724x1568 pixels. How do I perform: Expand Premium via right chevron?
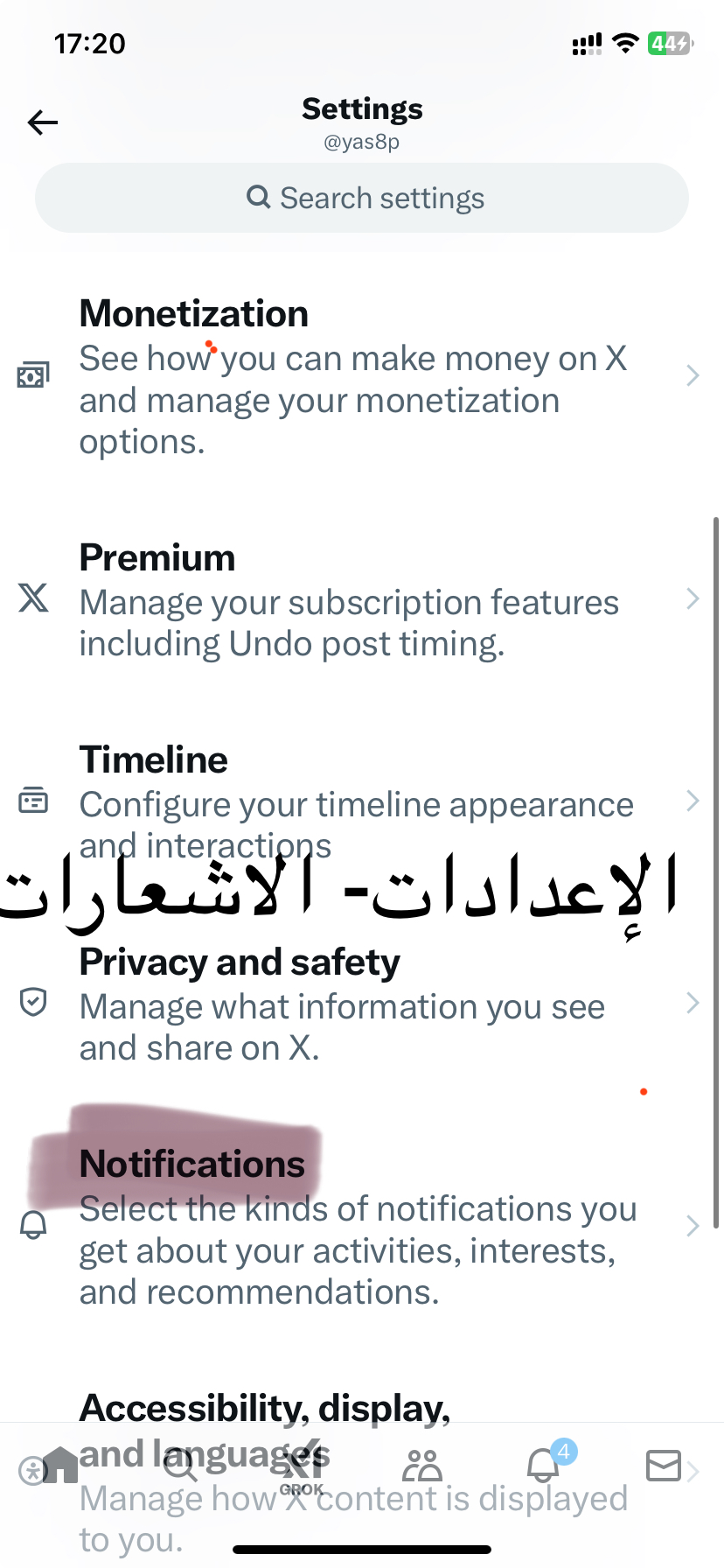693,599
